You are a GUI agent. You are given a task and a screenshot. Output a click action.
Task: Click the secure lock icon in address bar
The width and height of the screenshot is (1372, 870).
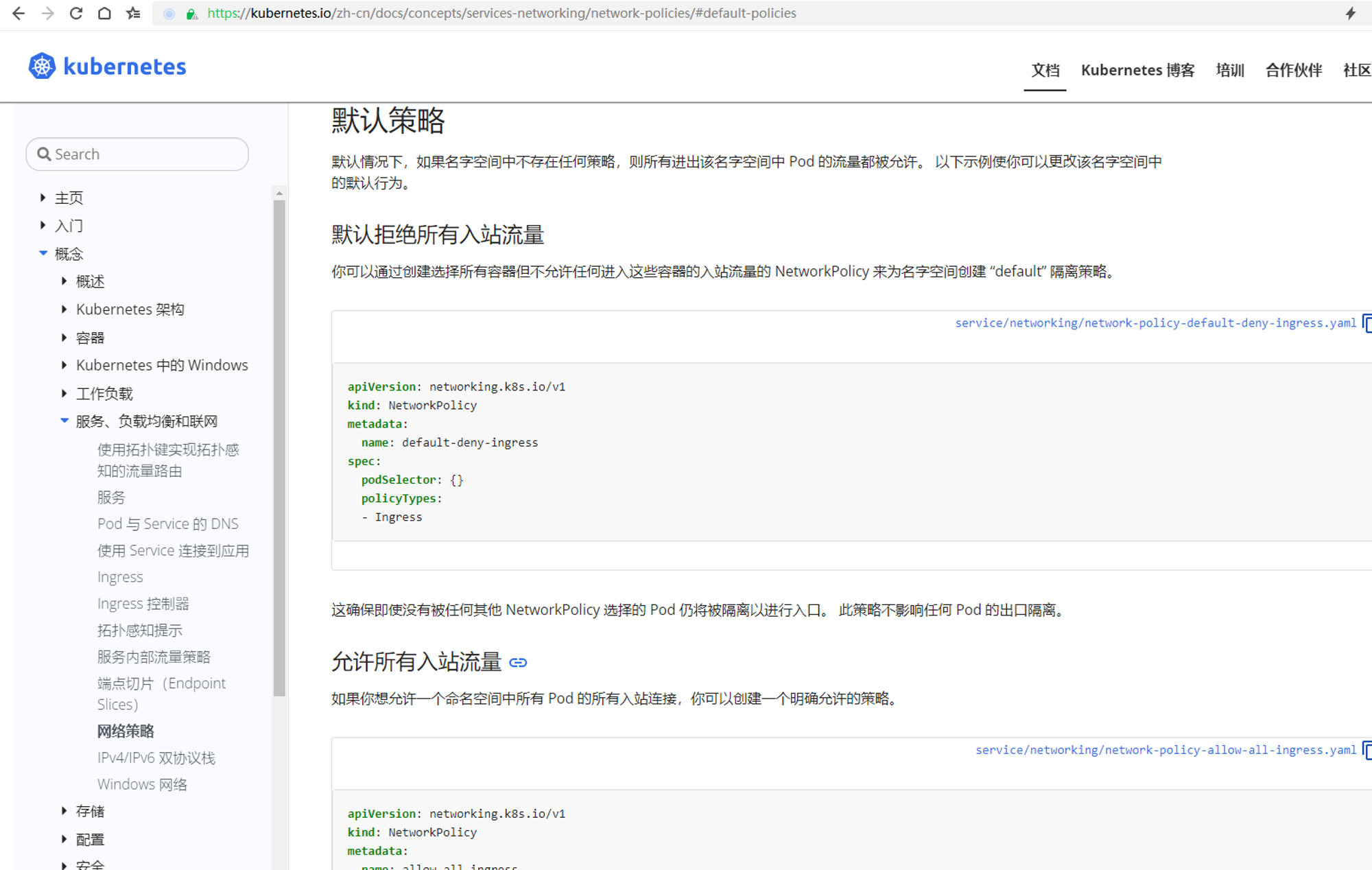pos(192,14)
